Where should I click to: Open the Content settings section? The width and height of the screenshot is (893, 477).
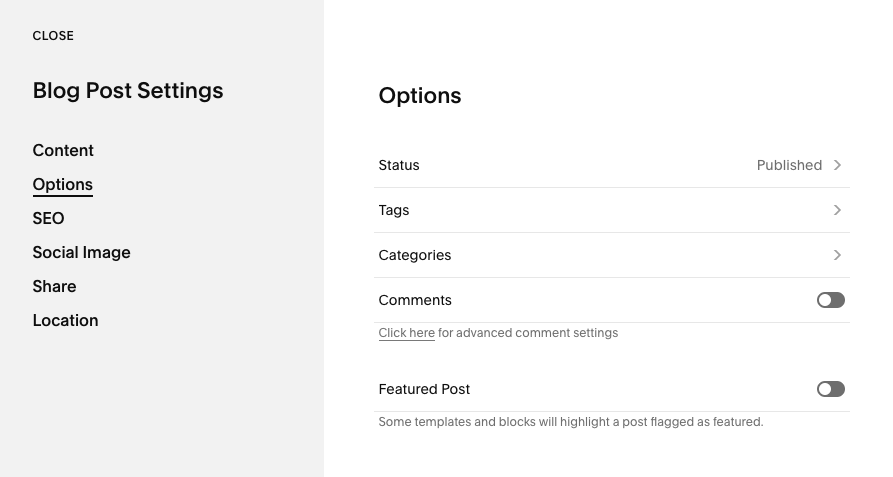pyautogui.click(x=63, y=151)
